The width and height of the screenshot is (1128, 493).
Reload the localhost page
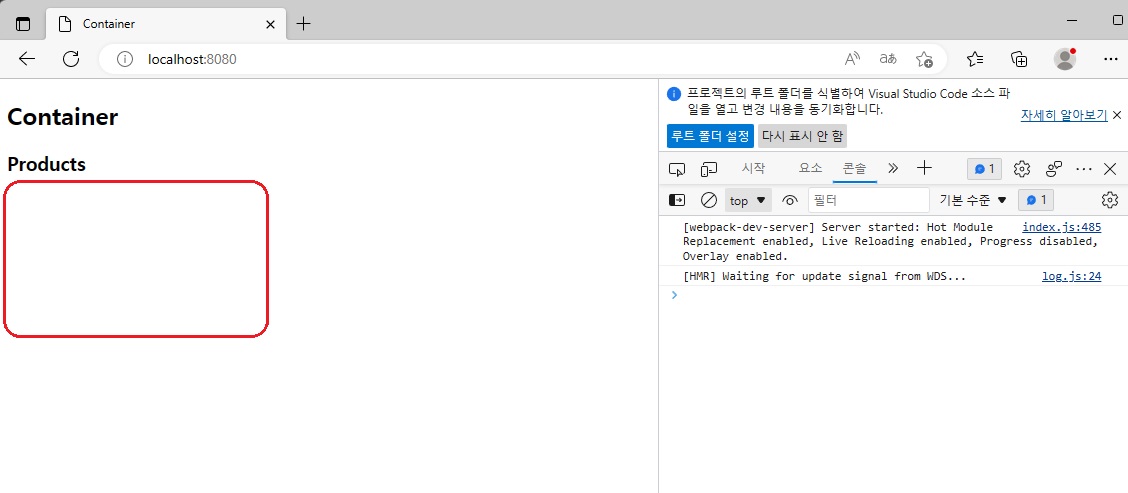coord(70,59)
